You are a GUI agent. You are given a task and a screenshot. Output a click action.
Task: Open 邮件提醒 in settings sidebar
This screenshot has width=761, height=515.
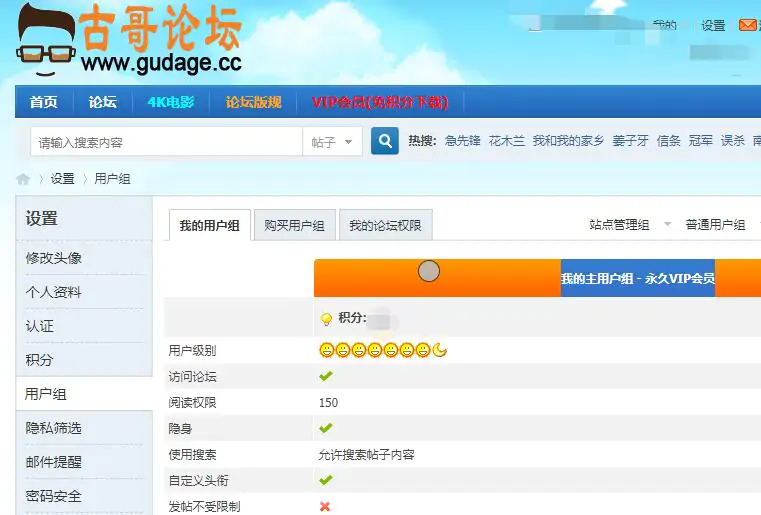coord(54,462)
